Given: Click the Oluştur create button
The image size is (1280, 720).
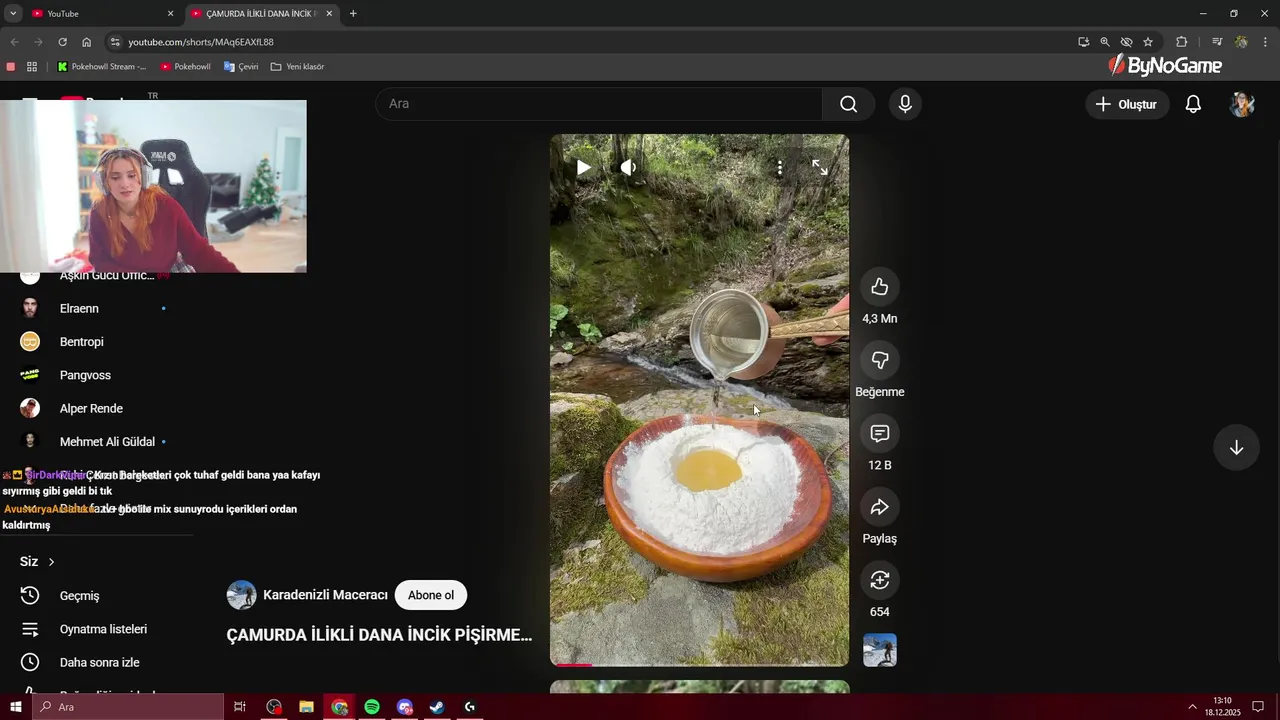Looking at the screenshot, I should click(x=1127, y=104).
